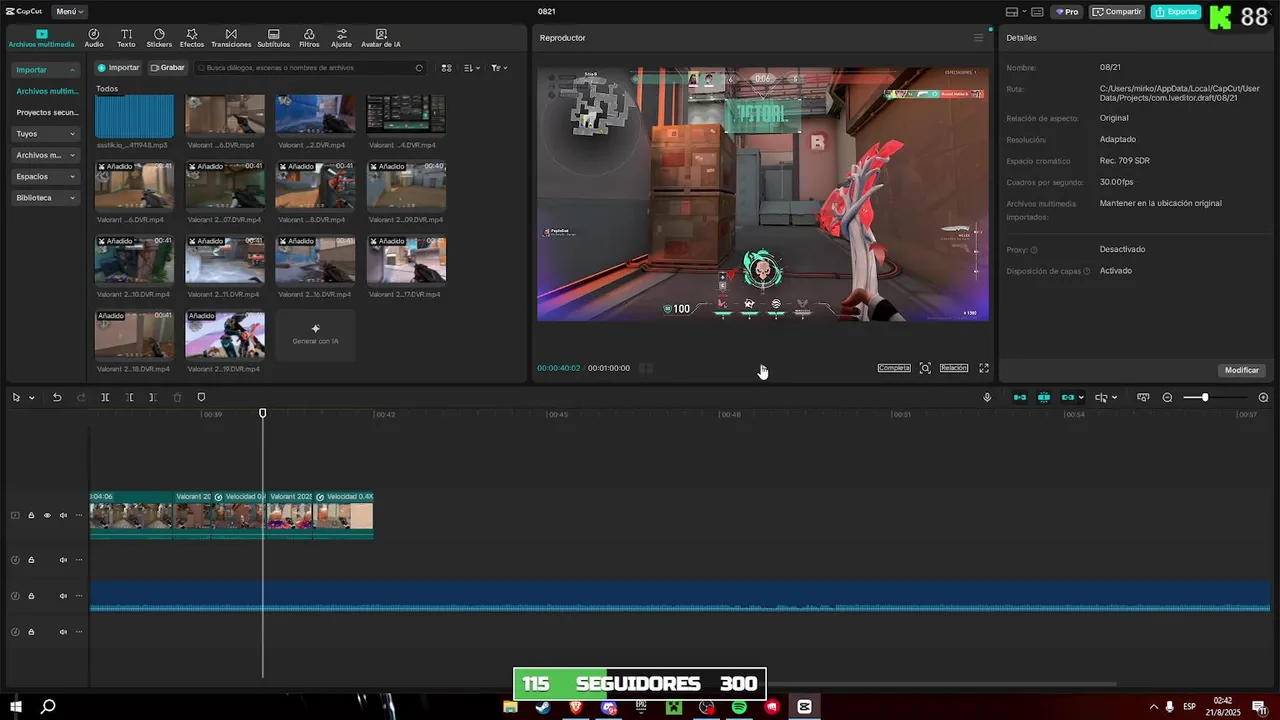This screenshot has width=1280, height=720.
Task: Enter fullscreen preview mode
Action: click(x=984, y=368)
